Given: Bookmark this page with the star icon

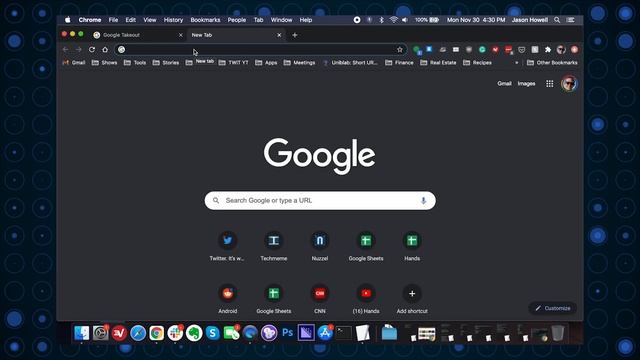Looking at the screenshot, I should 400,49.
